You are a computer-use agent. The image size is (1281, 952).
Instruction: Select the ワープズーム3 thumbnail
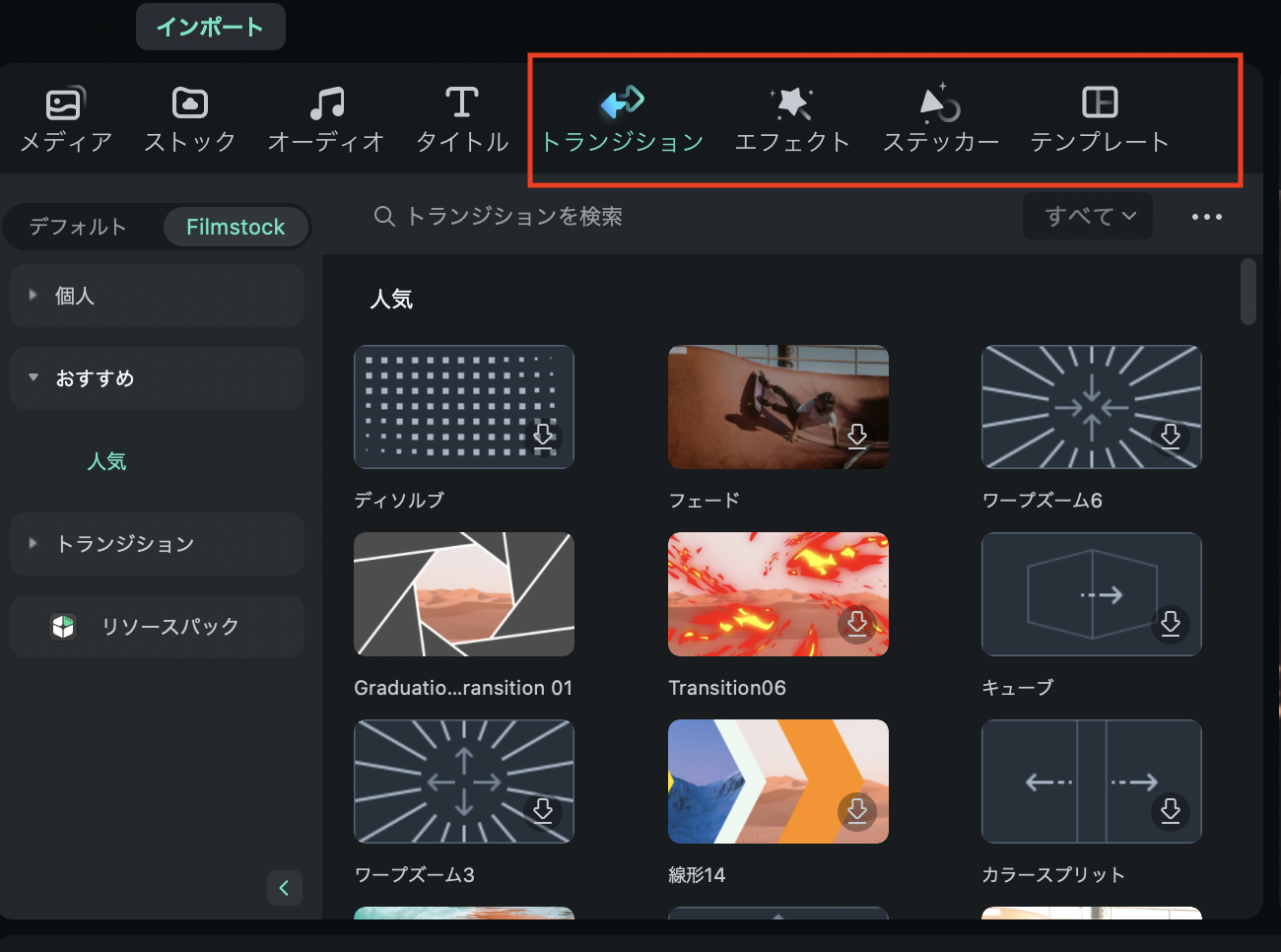tap(464, 782)
